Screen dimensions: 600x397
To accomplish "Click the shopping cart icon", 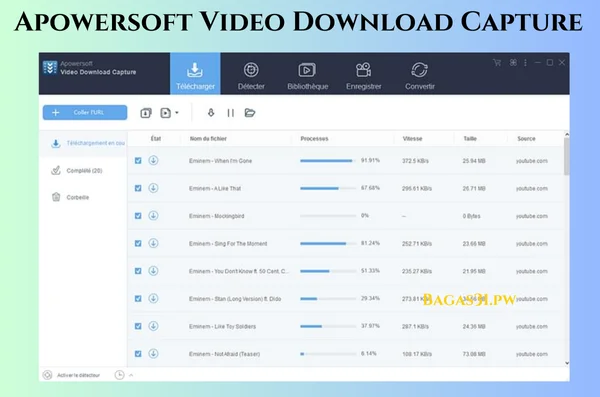I will tap(497, 62).
